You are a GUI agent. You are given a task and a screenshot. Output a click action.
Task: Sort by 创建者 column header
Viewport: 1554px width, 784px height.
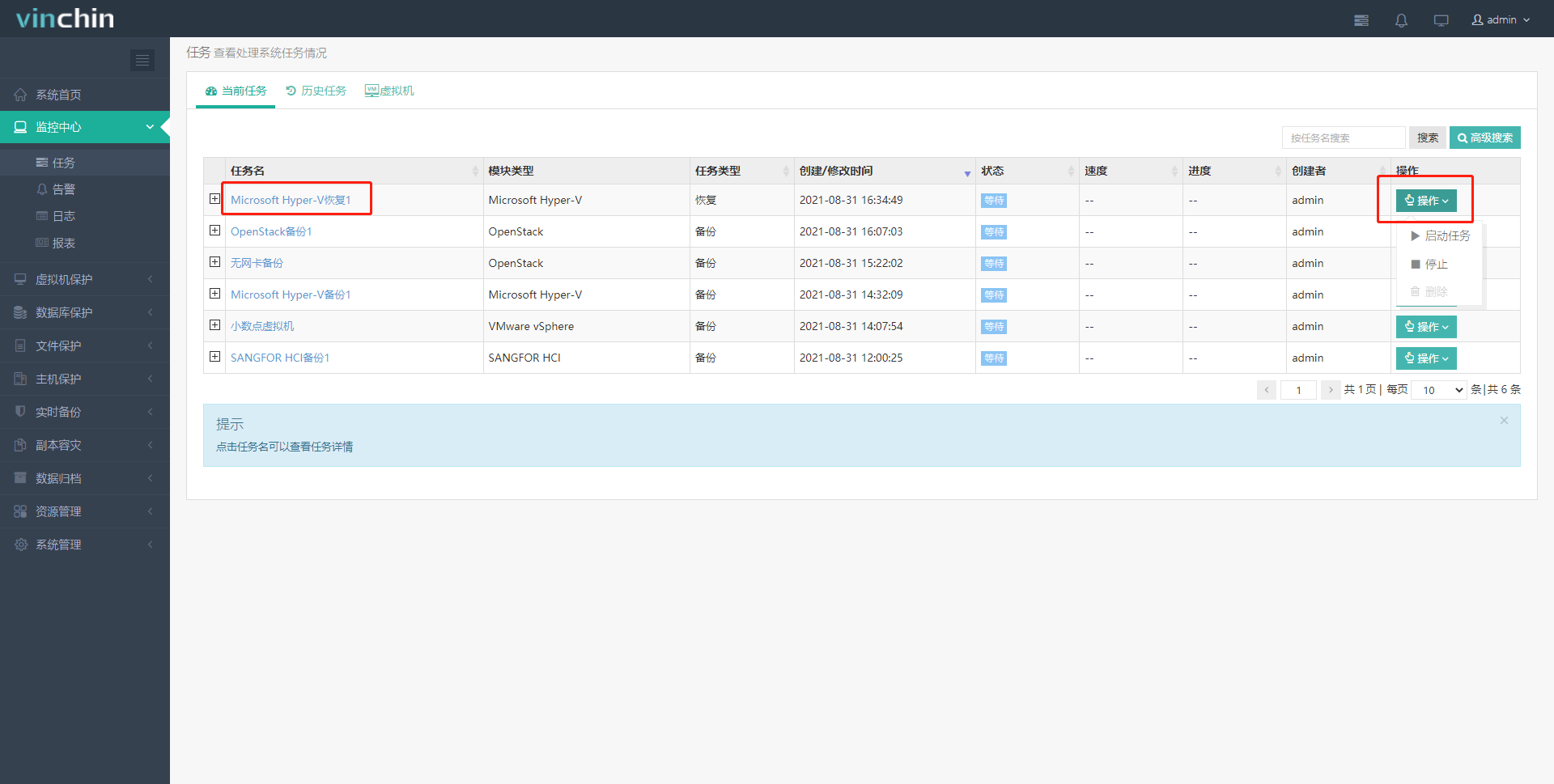pos(1338,171)
